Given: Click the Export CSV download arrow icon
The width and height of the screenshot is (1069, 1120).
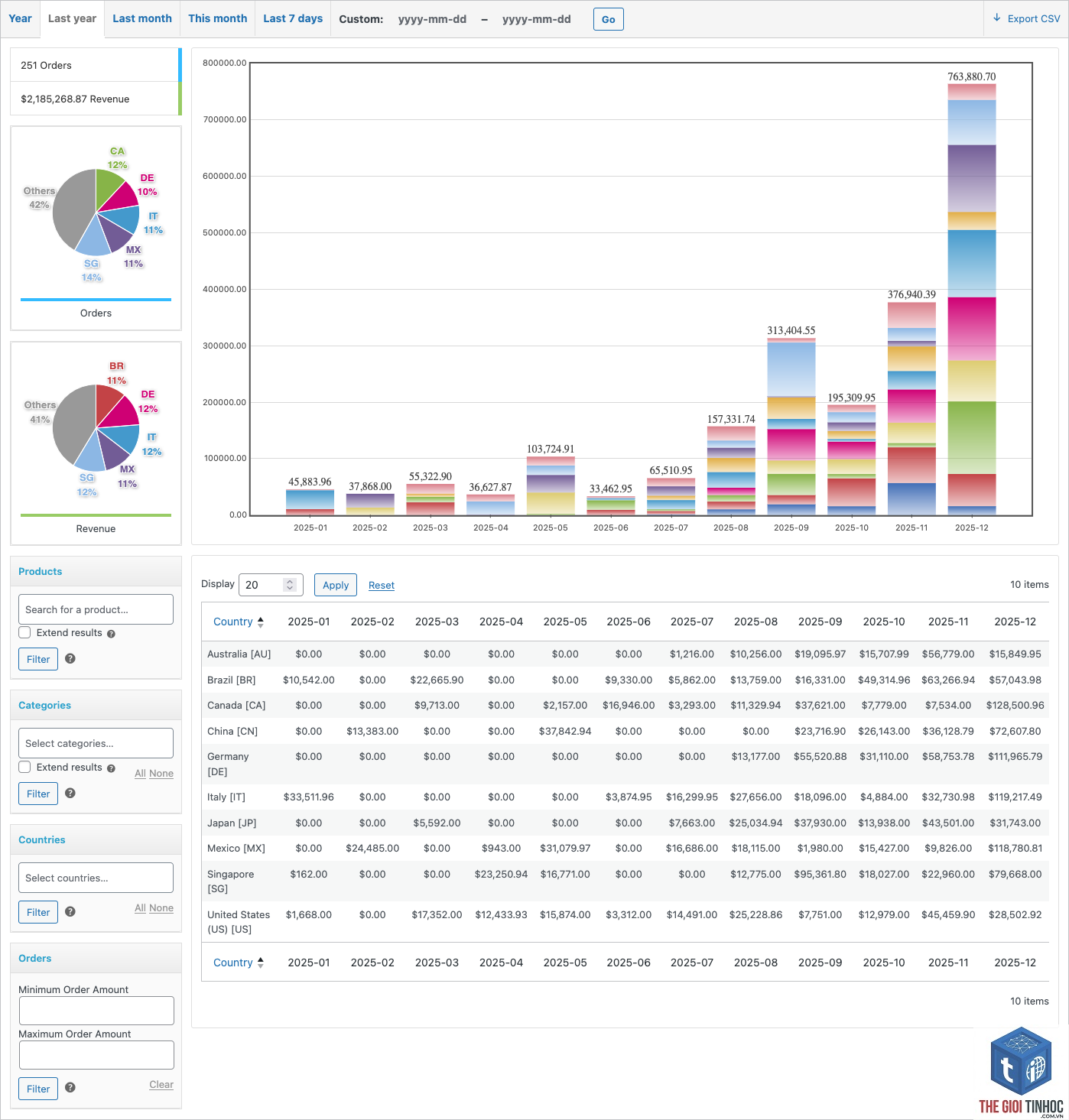Looking at the screenshot, I should [x=996, y=18].
